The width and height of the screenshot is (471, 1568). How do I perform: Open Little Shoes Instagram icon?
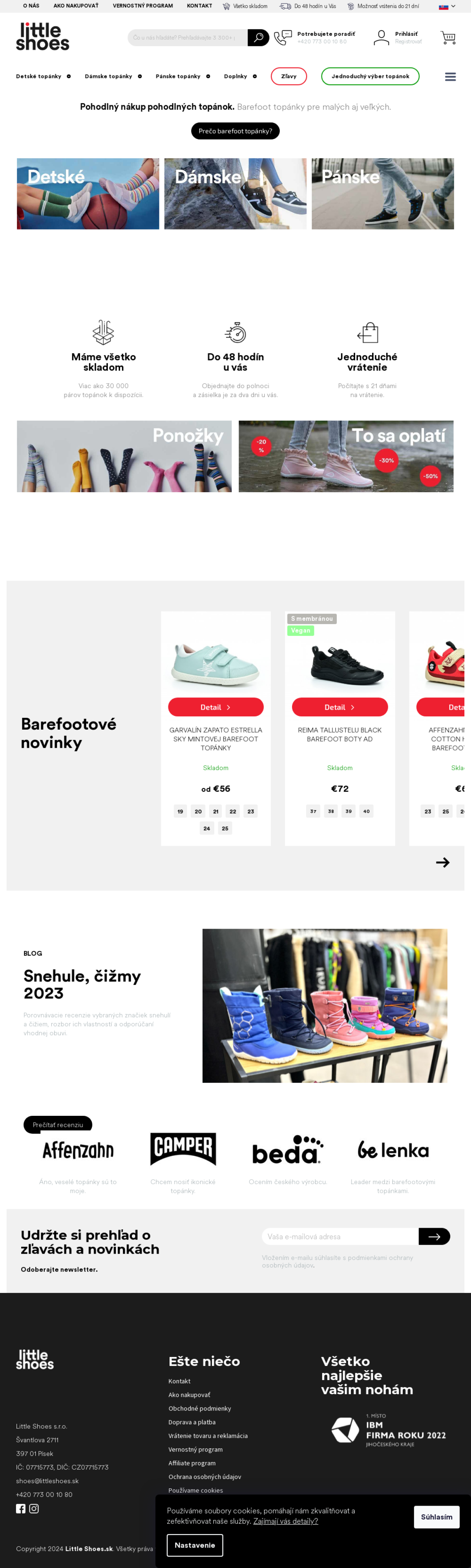(x=34, y=1508)
